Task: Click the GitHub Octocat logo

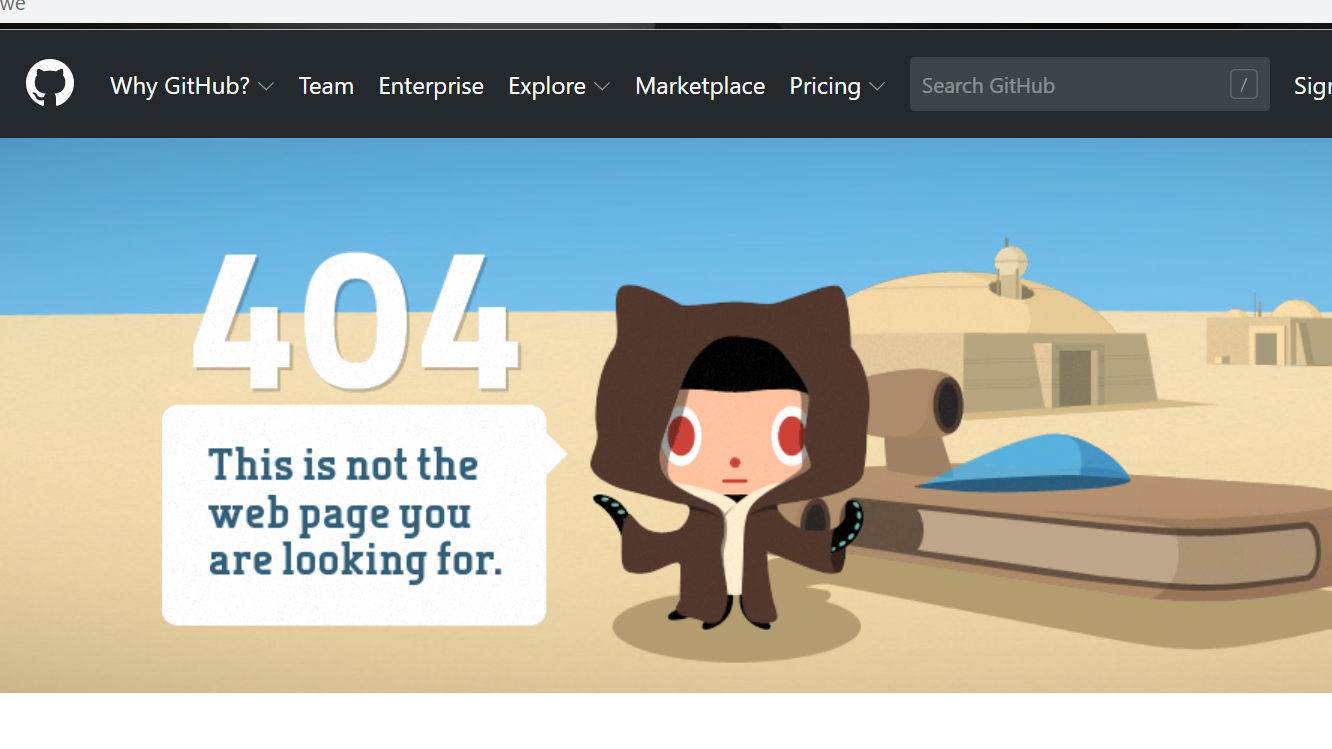Action: point(50,84)
